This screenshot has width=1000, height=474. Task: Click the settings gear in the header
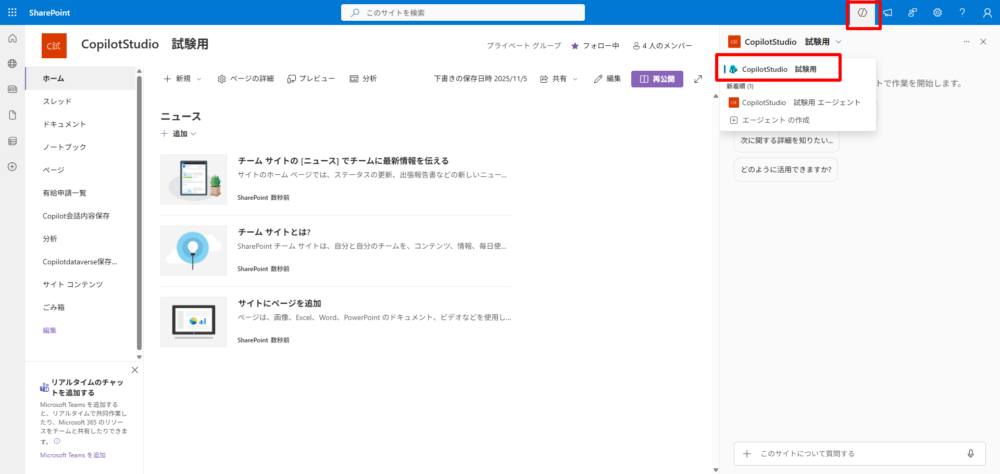[x=937, y=12]
